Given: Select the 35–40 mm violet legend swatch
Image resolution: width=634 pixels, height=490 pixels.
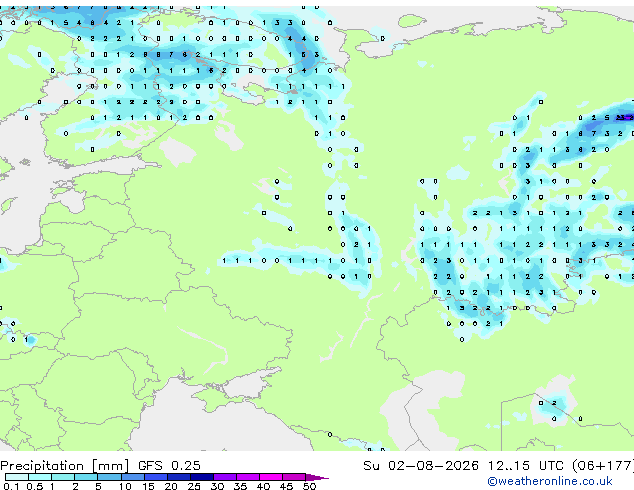Looking at the screenshot, I should coord(248,477).
